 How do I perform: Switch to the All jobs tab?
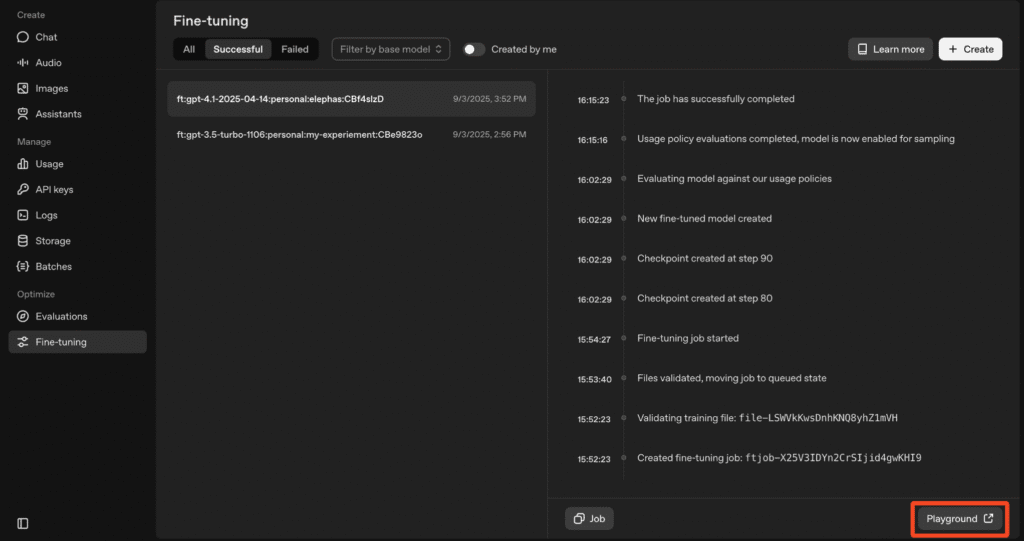tap(189, 49)
